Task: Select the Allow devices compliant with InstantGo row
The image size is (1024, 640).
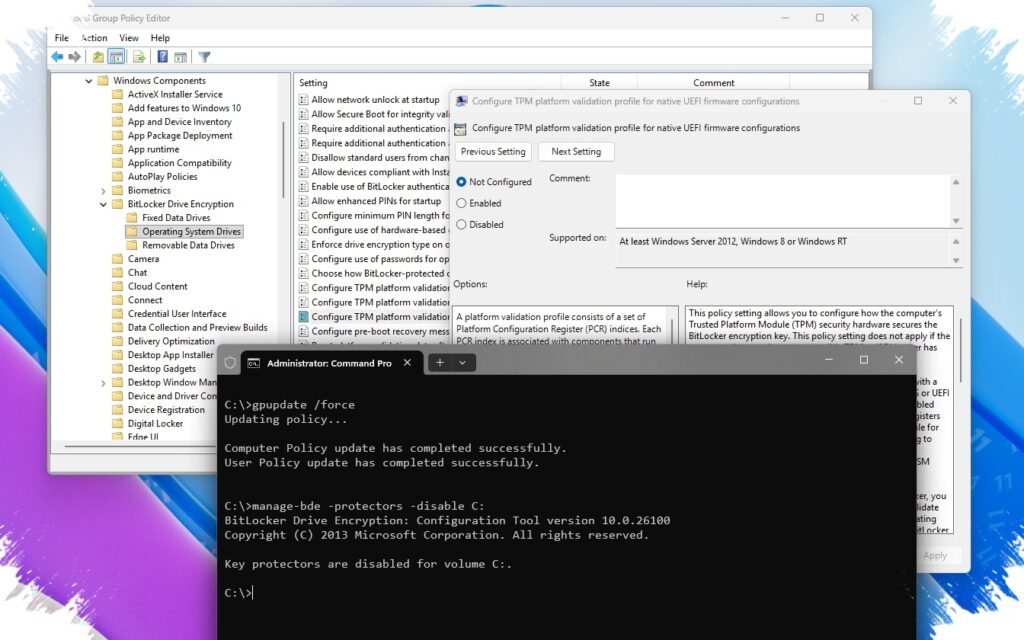Action: coord(375,172)
